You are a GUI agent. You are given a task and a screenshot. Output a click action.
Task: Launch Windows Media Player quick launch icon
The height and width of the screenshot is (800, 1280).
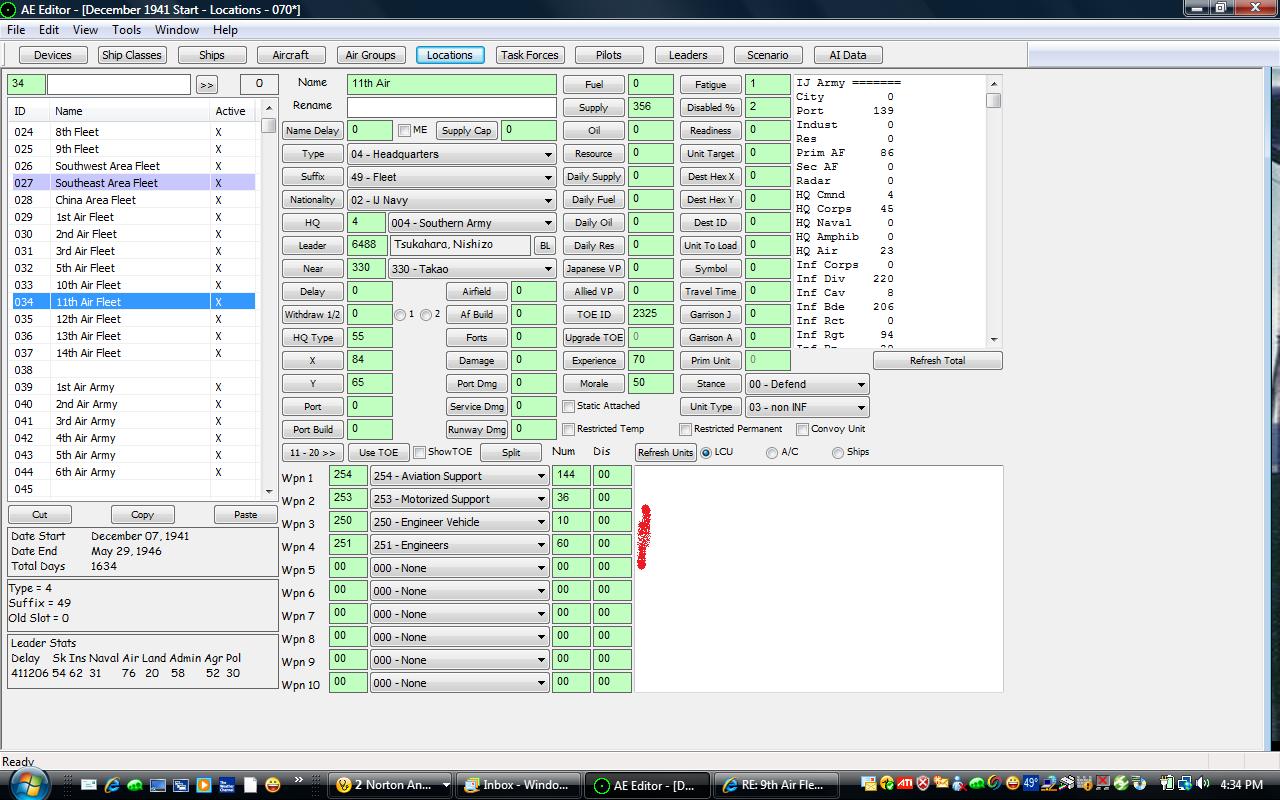tap(204, 785)
